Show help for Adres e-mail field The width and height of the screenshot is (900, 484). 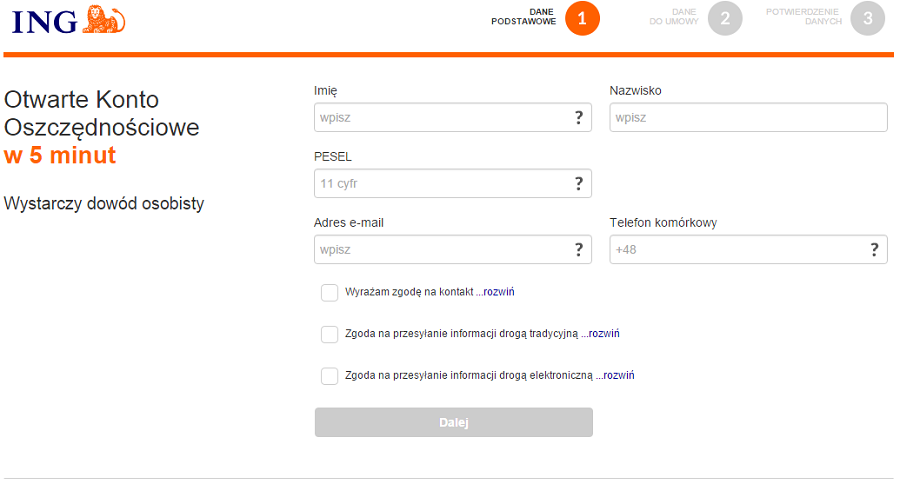pyautogui.click(x=579, y=250)
